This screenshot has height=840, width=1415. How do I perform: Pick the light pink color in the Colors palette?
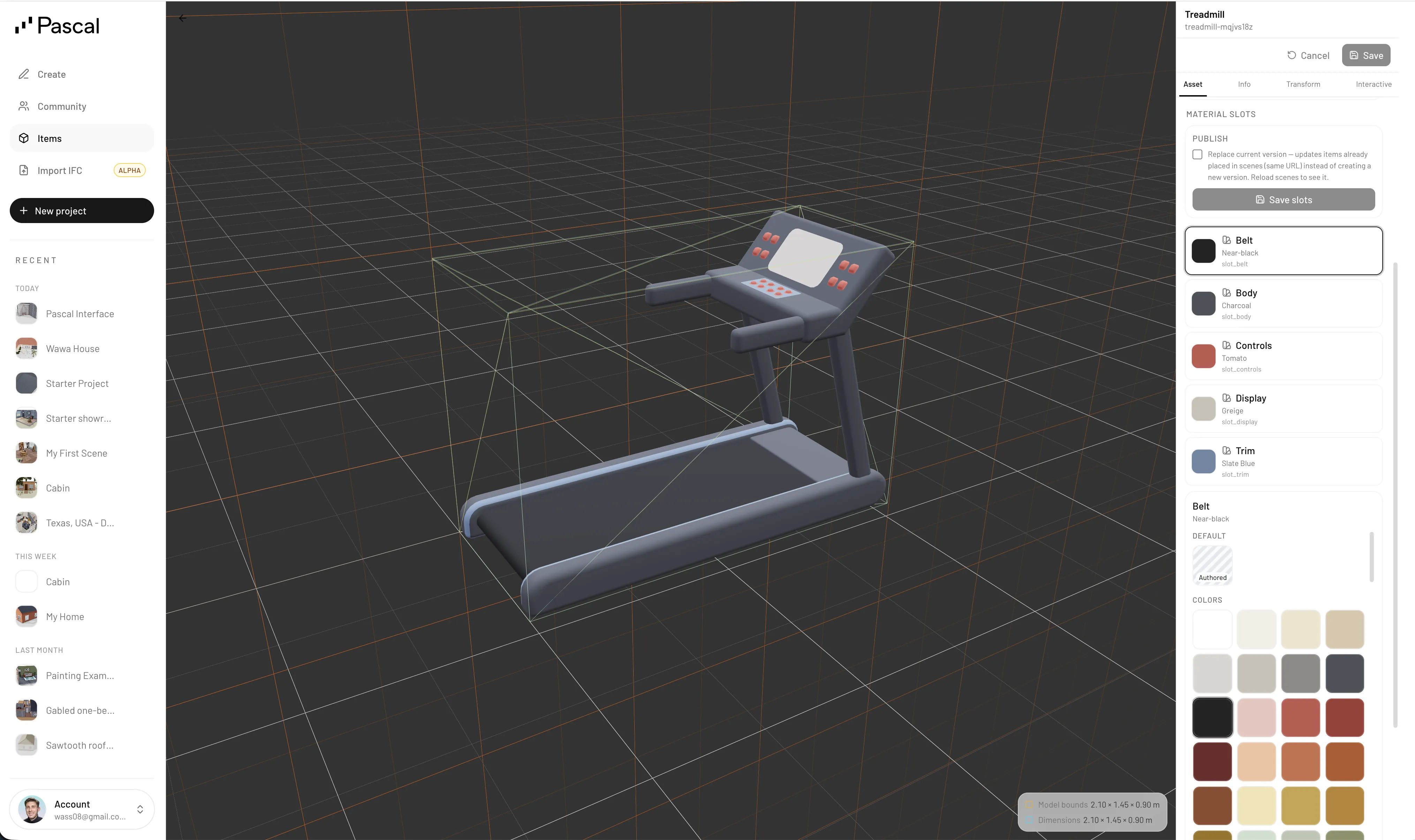tap(1256, 717)
